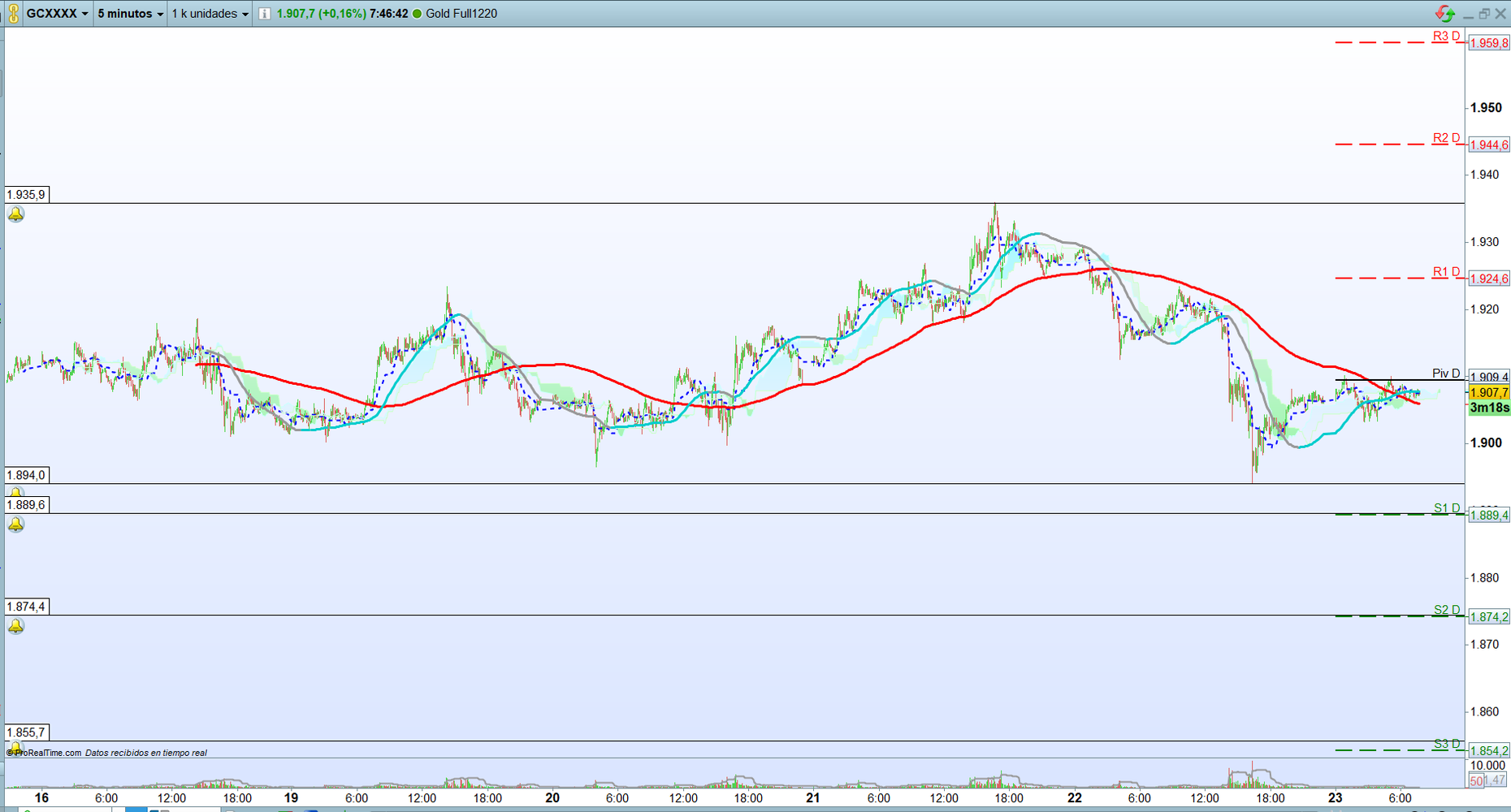Click the 1.870 price axis tick
Screen dimensions: 1511x812
click(1486, 645)
